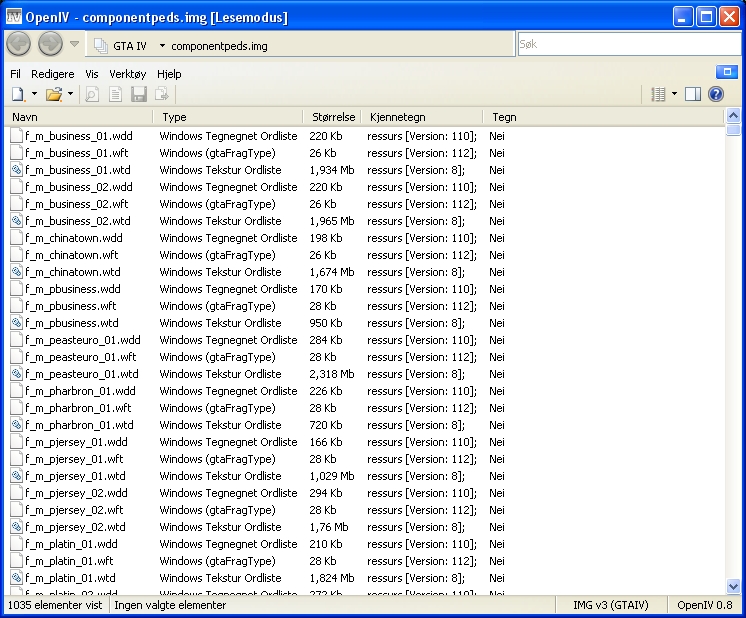746x618 pixels.
Task: Select file name f_m_peasteuro_01.wdd
Action: (83, 340)
